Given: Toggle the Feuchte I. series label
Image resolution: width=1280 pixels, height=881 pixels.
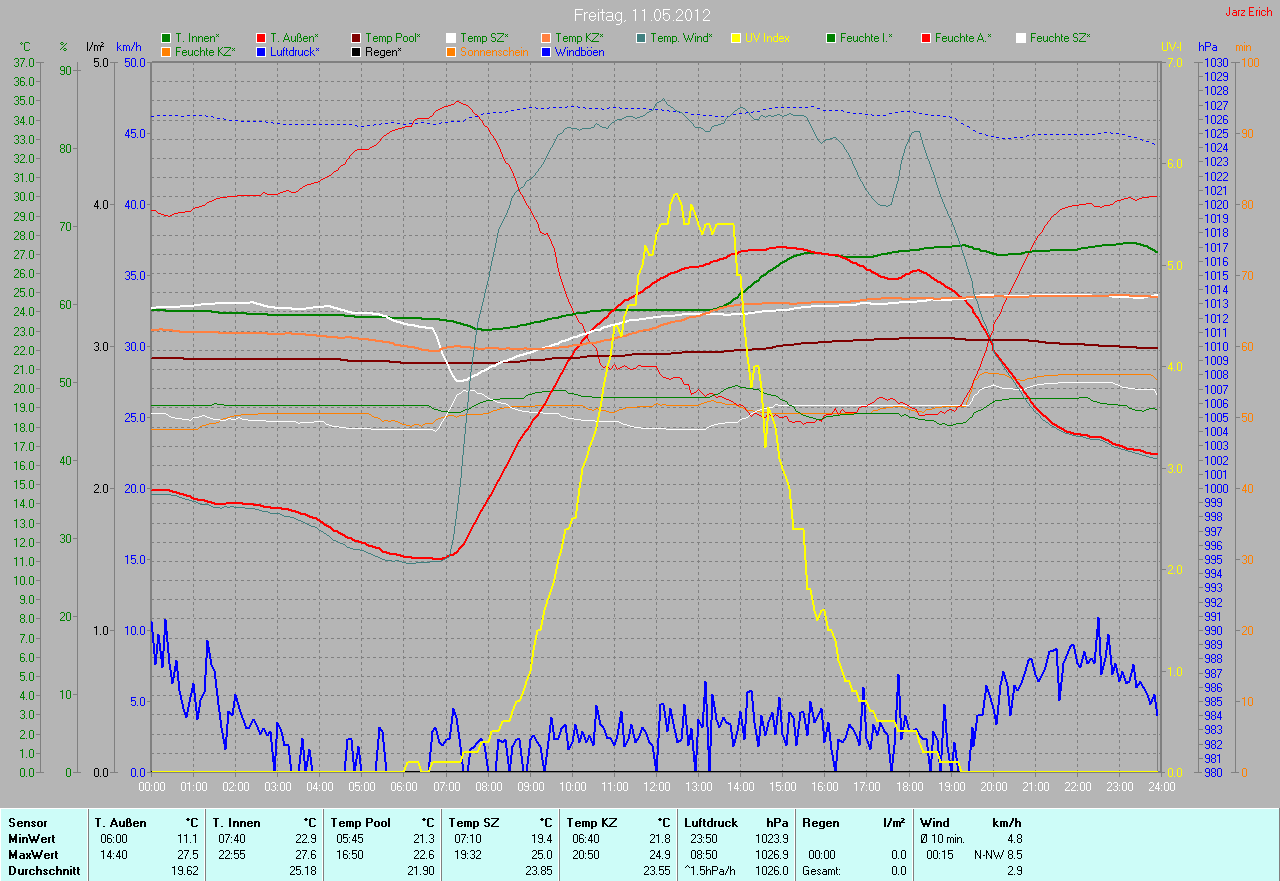Looking at the screenshot, I should 866,38.
